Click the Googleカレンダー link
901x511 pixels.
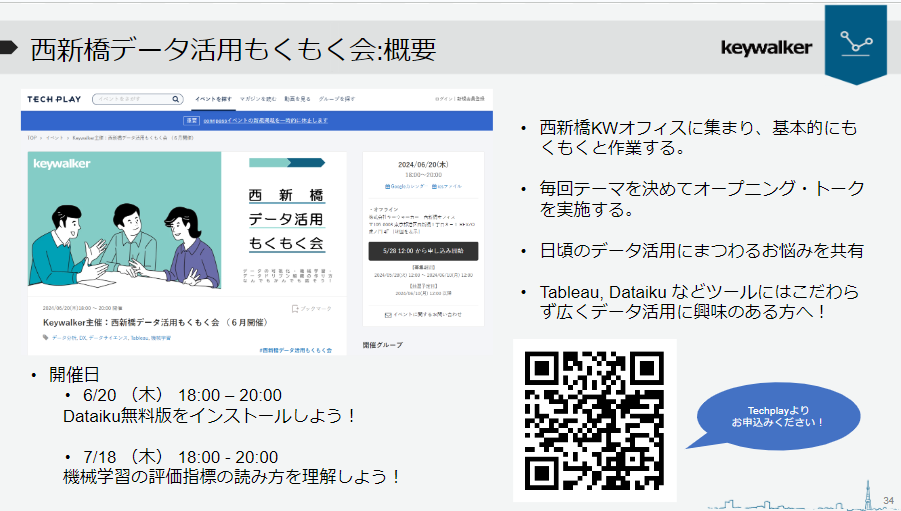click(x=405, y=186)
